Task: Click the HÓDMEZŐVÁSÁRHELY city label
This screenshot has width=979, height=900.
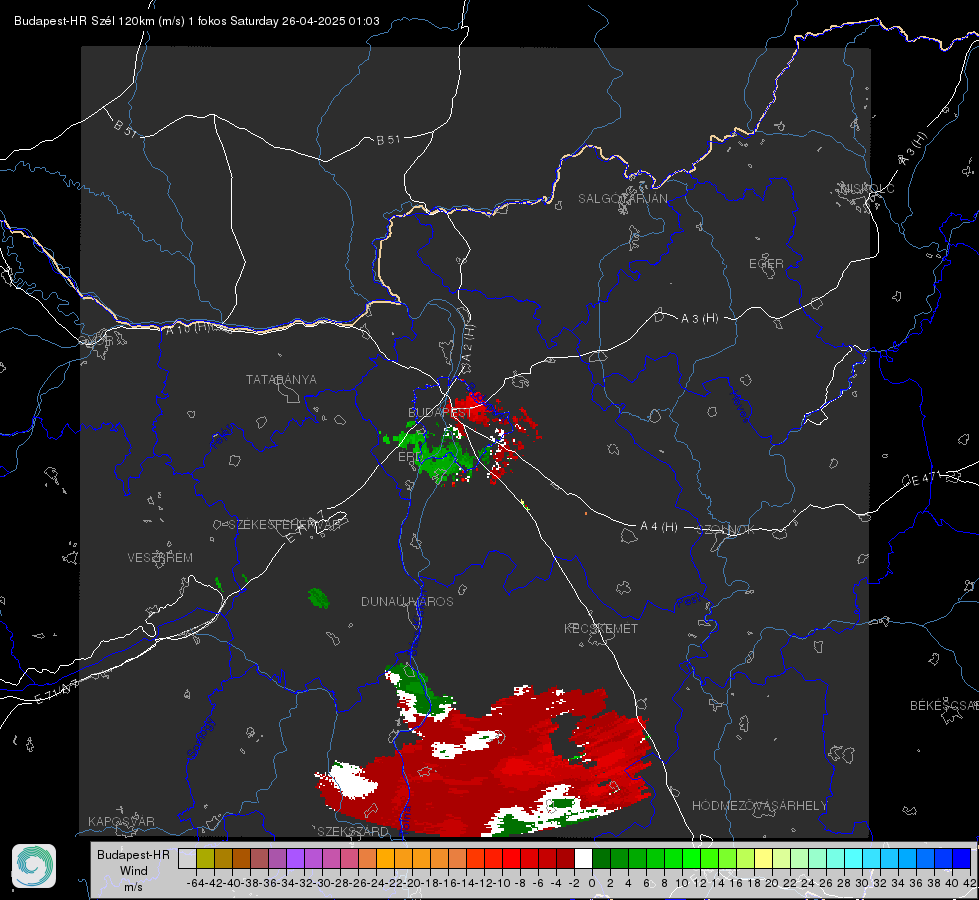Action: [x=759, y=806]
